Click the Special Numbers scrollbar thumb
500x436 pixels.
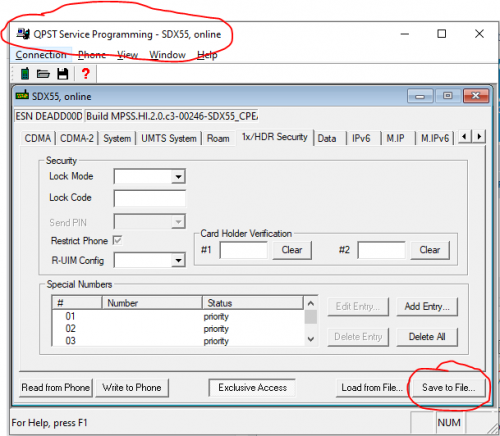pyautogui.click(x=311, y=317)
